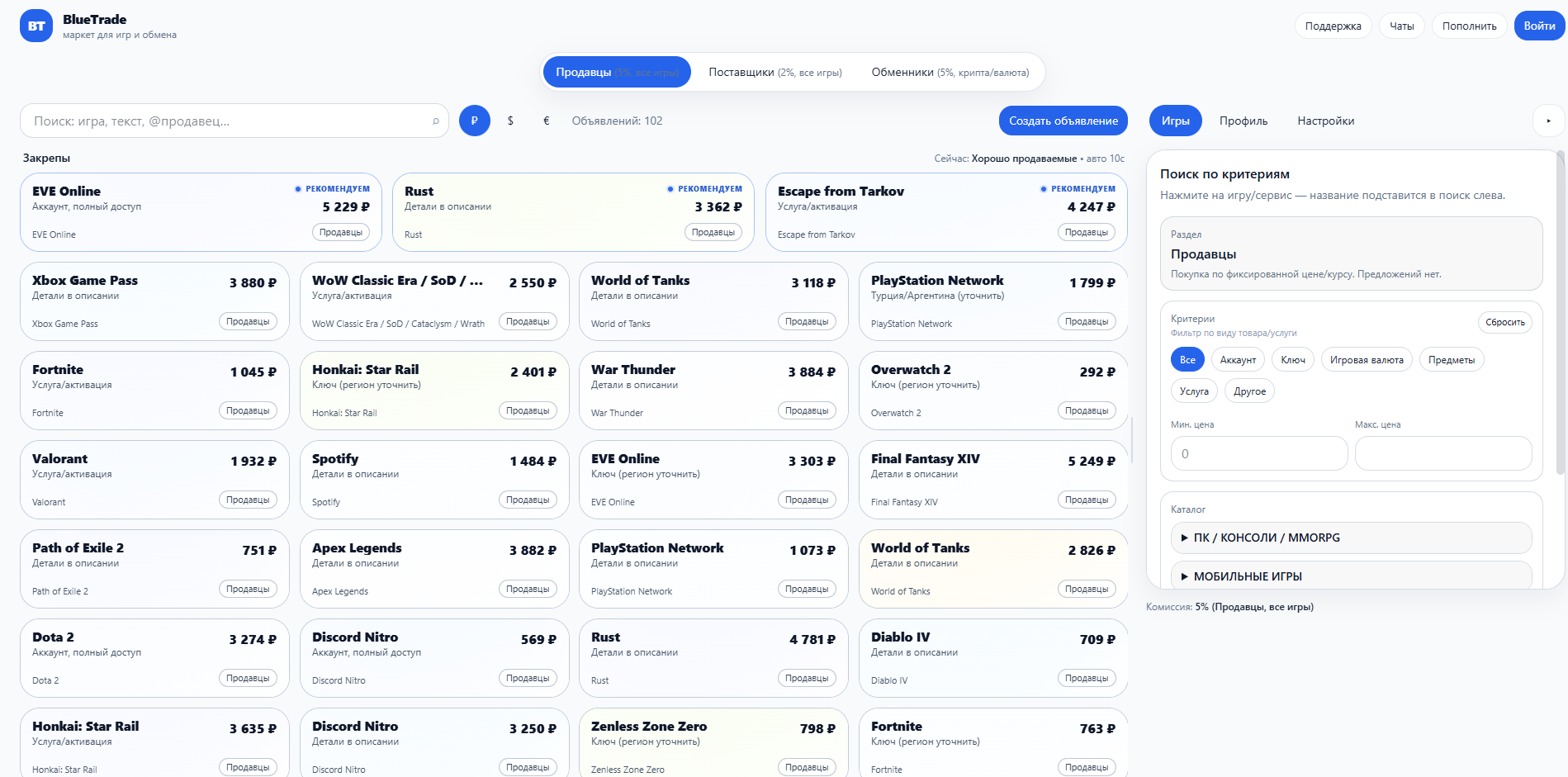The height and width of the screenshot is (777, 1568).
Task: Filter listings by "Другое" chip
Action: (1249, 391)
